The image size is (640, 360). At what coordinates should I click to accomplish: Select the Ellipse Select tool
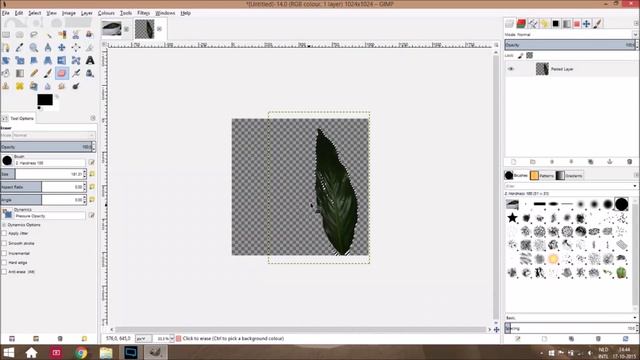pos(20,35)
